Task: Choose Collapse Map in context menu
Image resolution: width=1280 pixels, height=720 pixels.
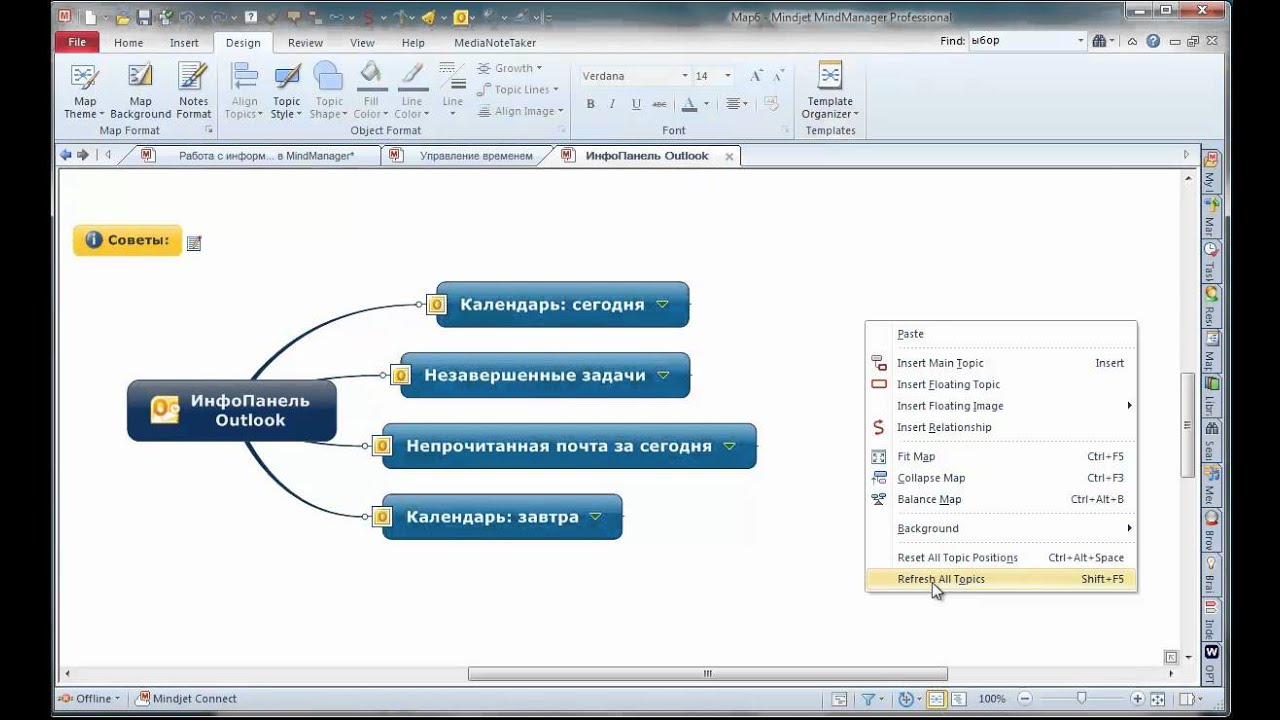Action: tap(1001, 478)
